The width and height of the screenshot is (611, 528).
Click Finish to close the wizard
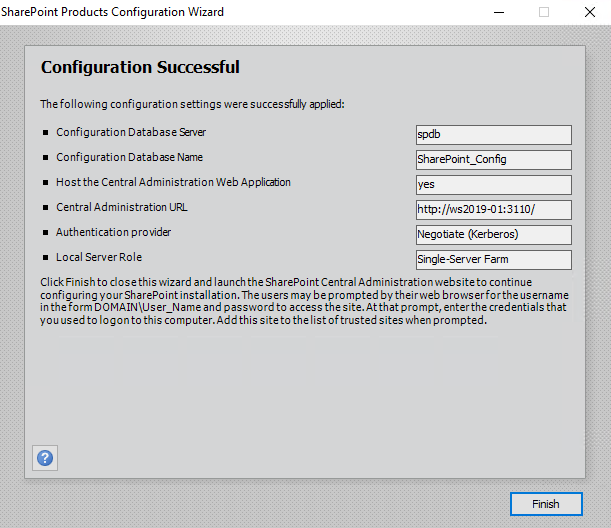[x=546, y=504]
